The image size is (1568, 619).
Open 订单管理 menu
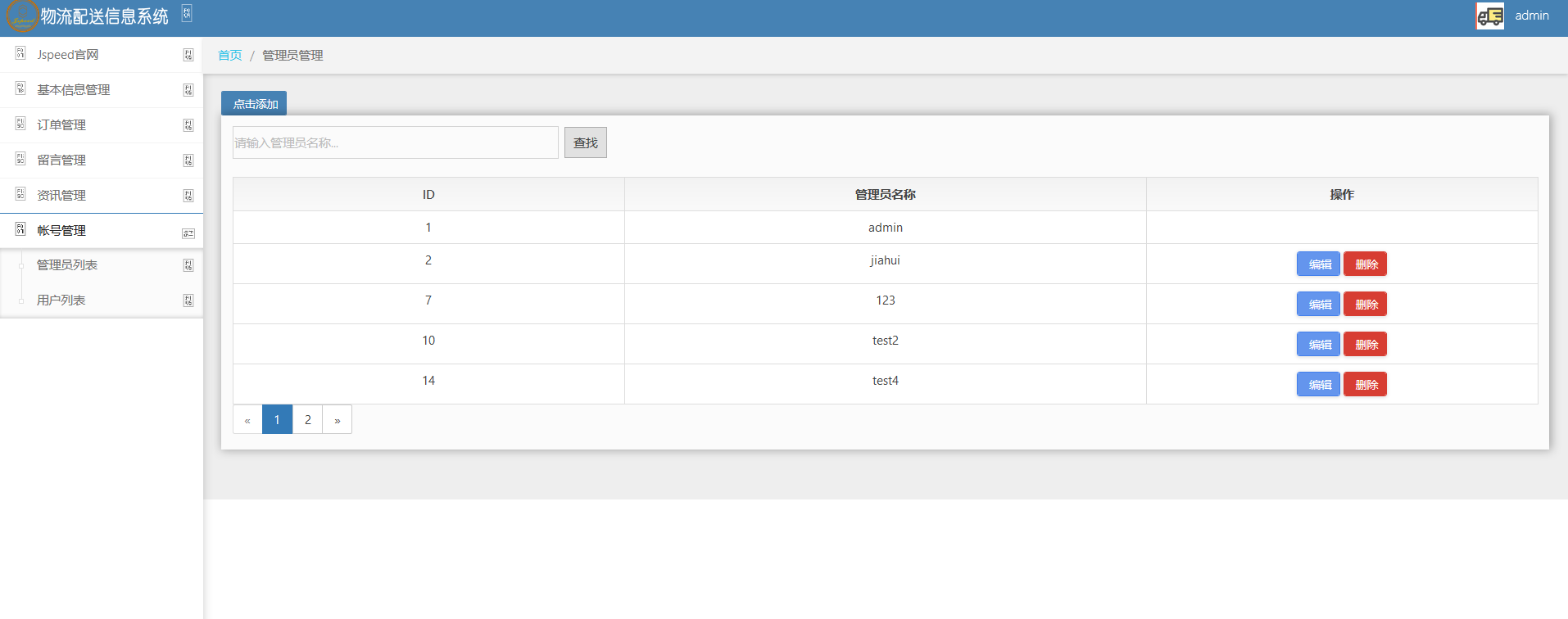click(102, 125)
